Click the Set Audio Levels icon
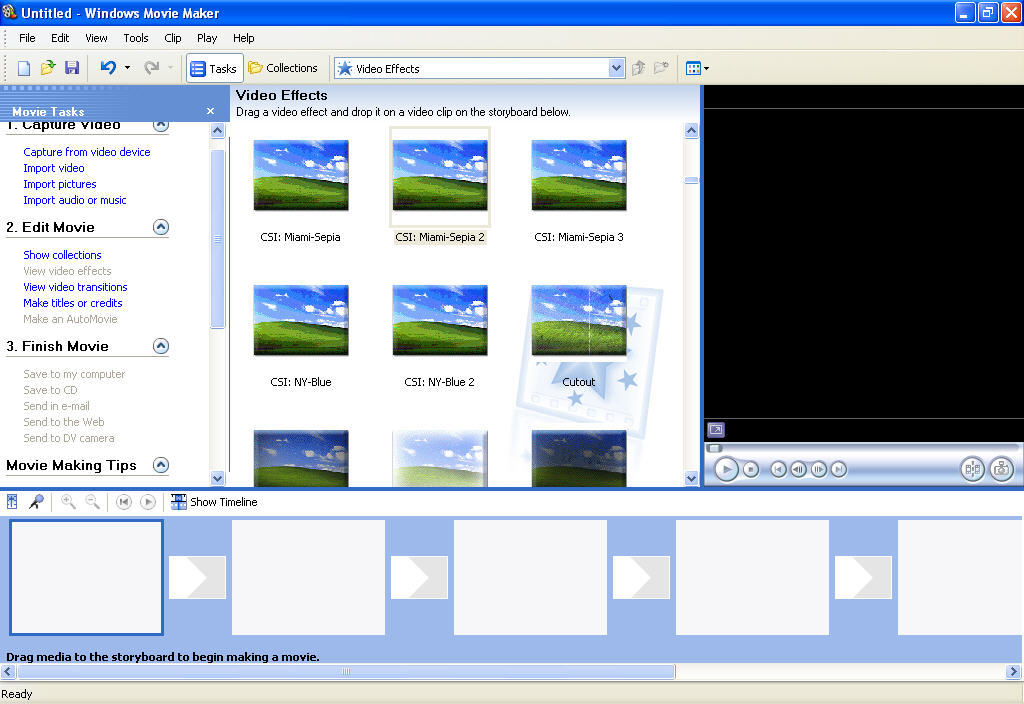 pos(12,502)
